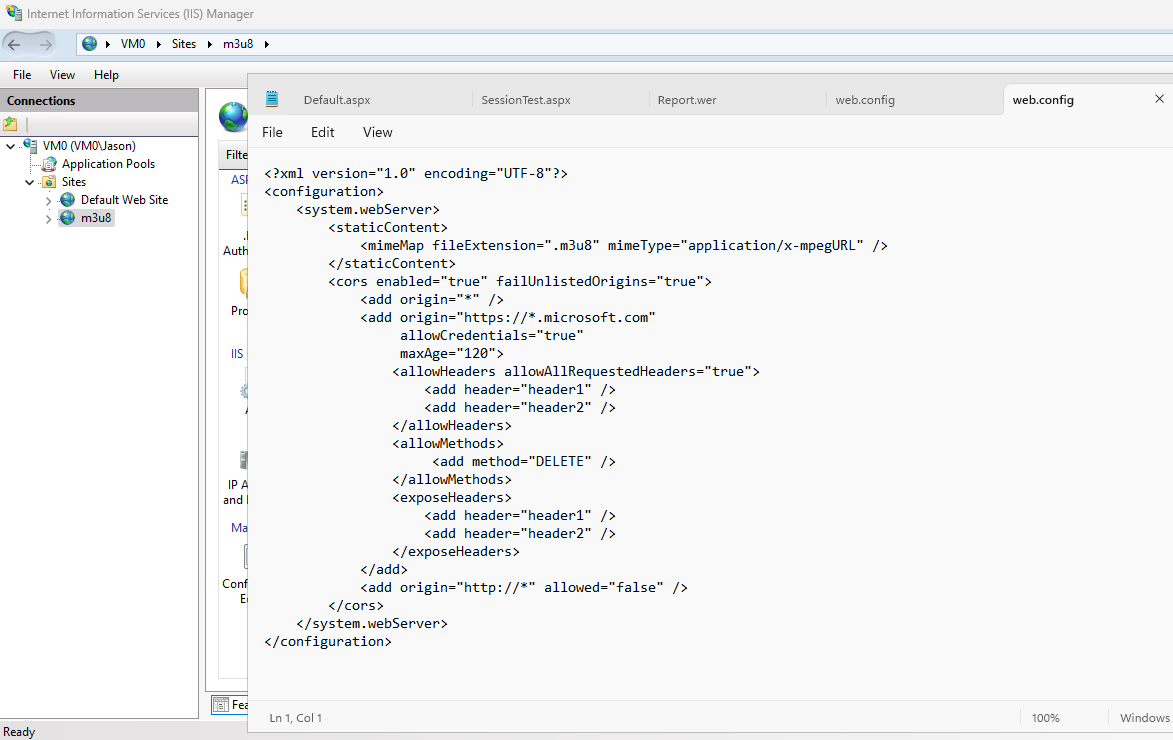
Task: Click the m3u8 site globe icon
Action: [x=67, y=218]
